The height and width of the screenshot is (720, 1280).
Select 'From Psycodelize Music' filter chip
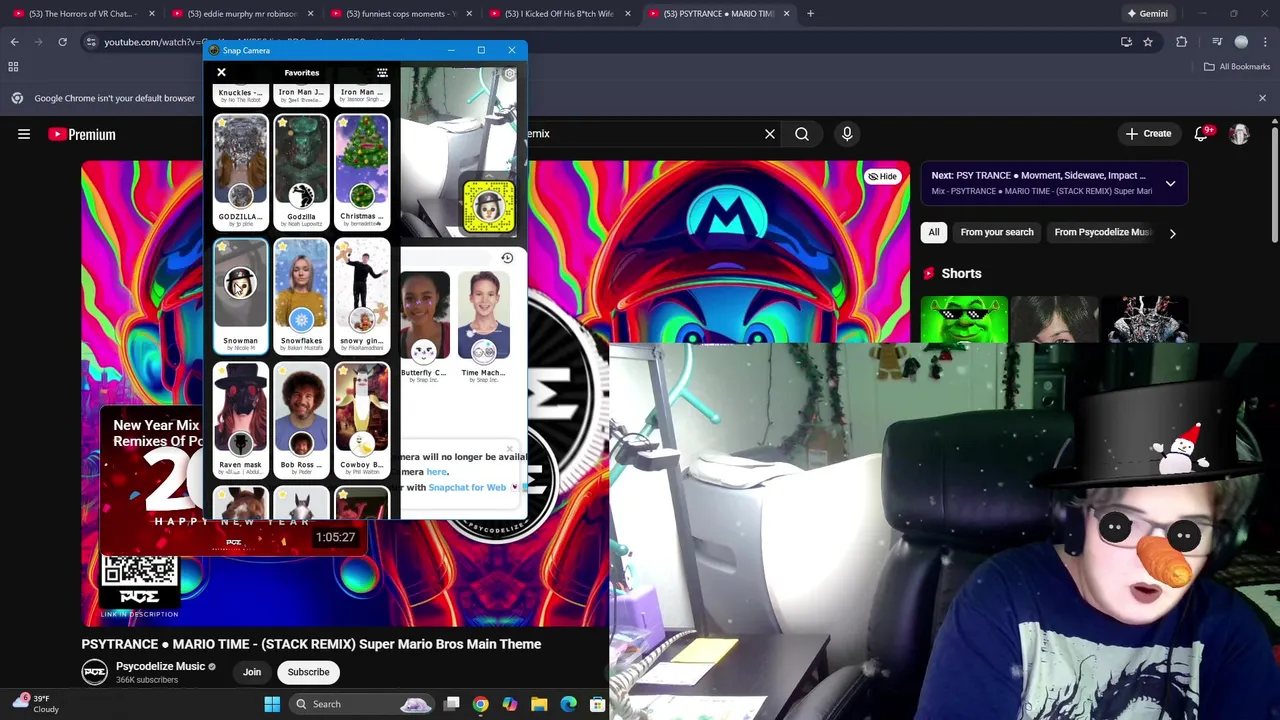coord(1102,232)
